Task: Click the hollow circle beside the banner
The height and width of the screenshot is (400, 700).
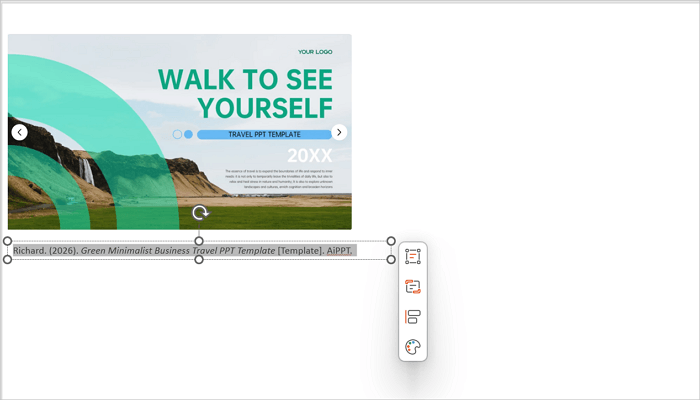Action: 177,134
